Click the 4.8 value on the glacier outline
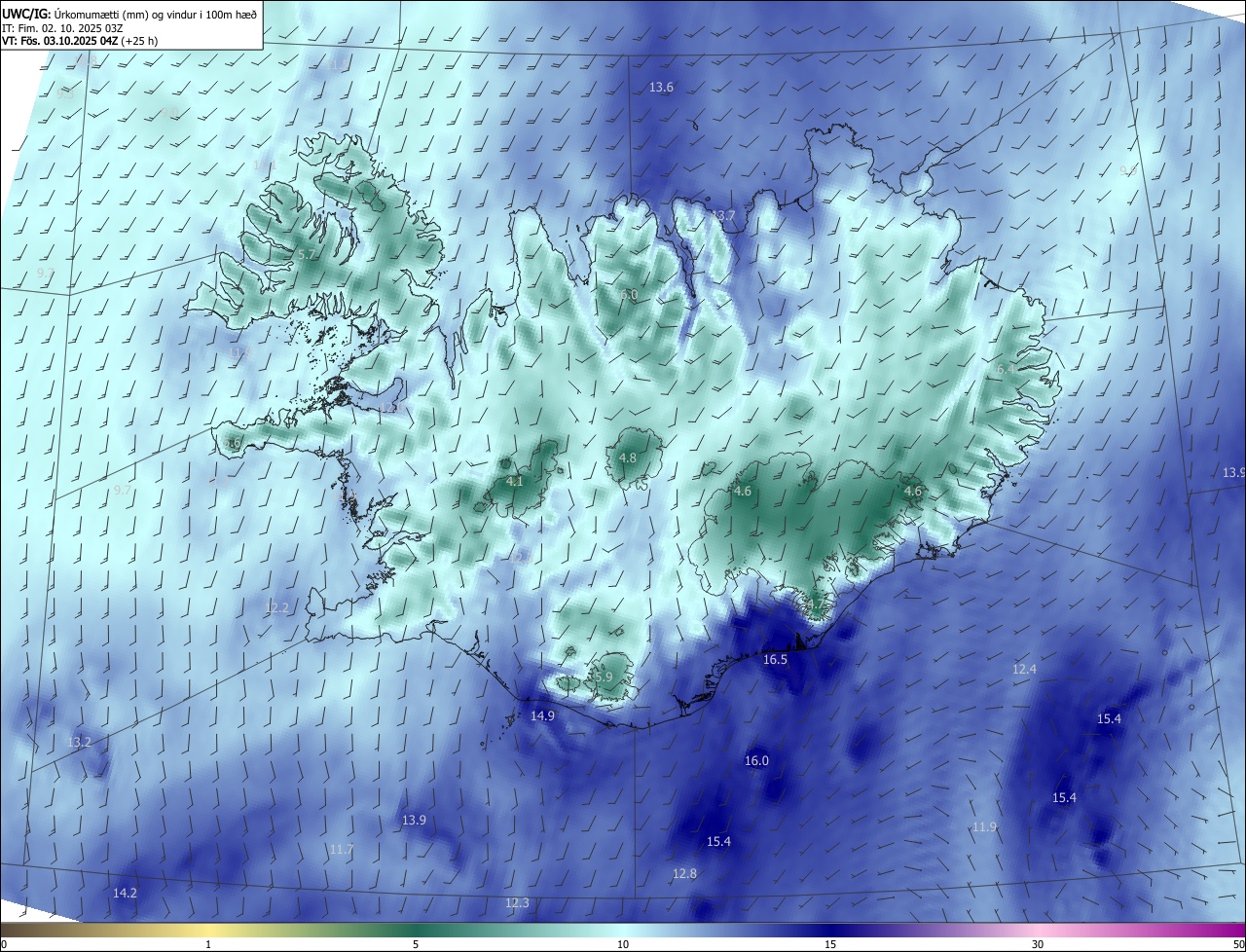This screenshot has height=952, width=1246. (628, 458)
